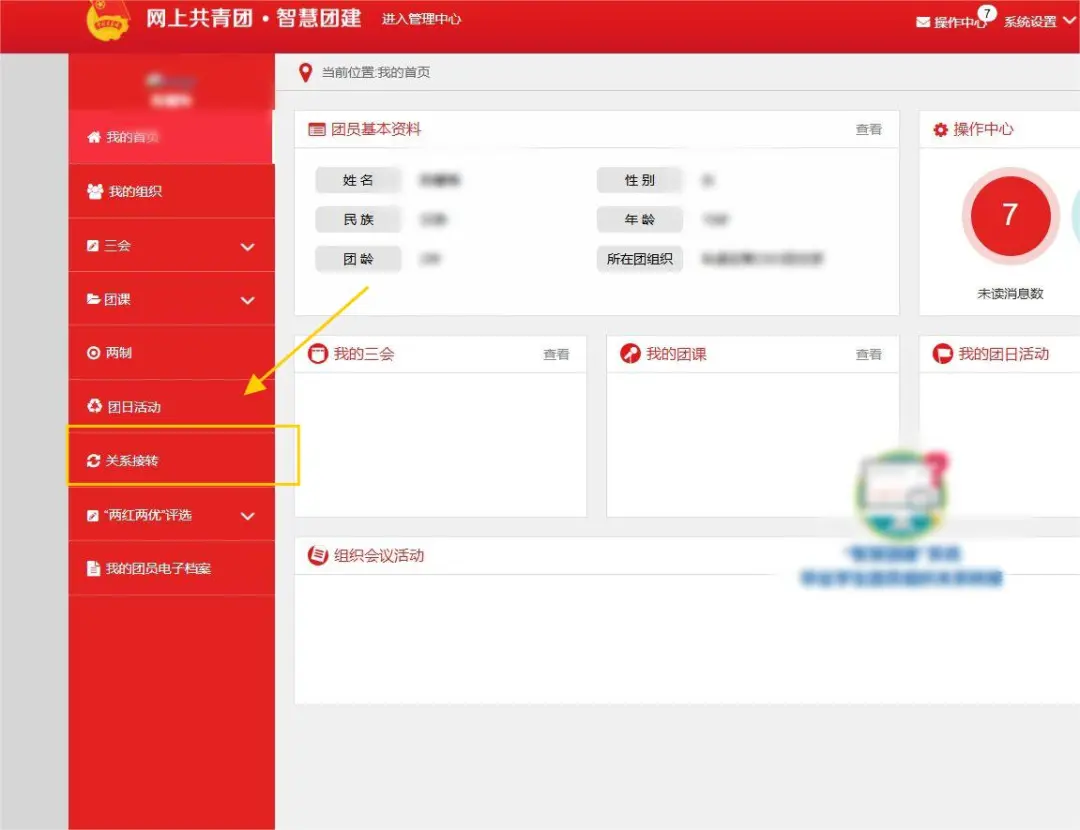Click the 民族 label field

pyautogui.click(x=358, y=220)
